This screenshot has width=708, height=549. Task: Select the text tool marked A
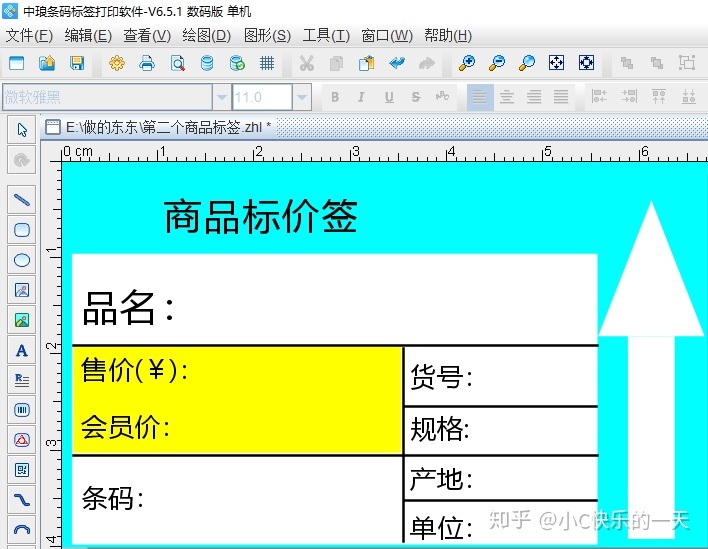tap(22, 350)
